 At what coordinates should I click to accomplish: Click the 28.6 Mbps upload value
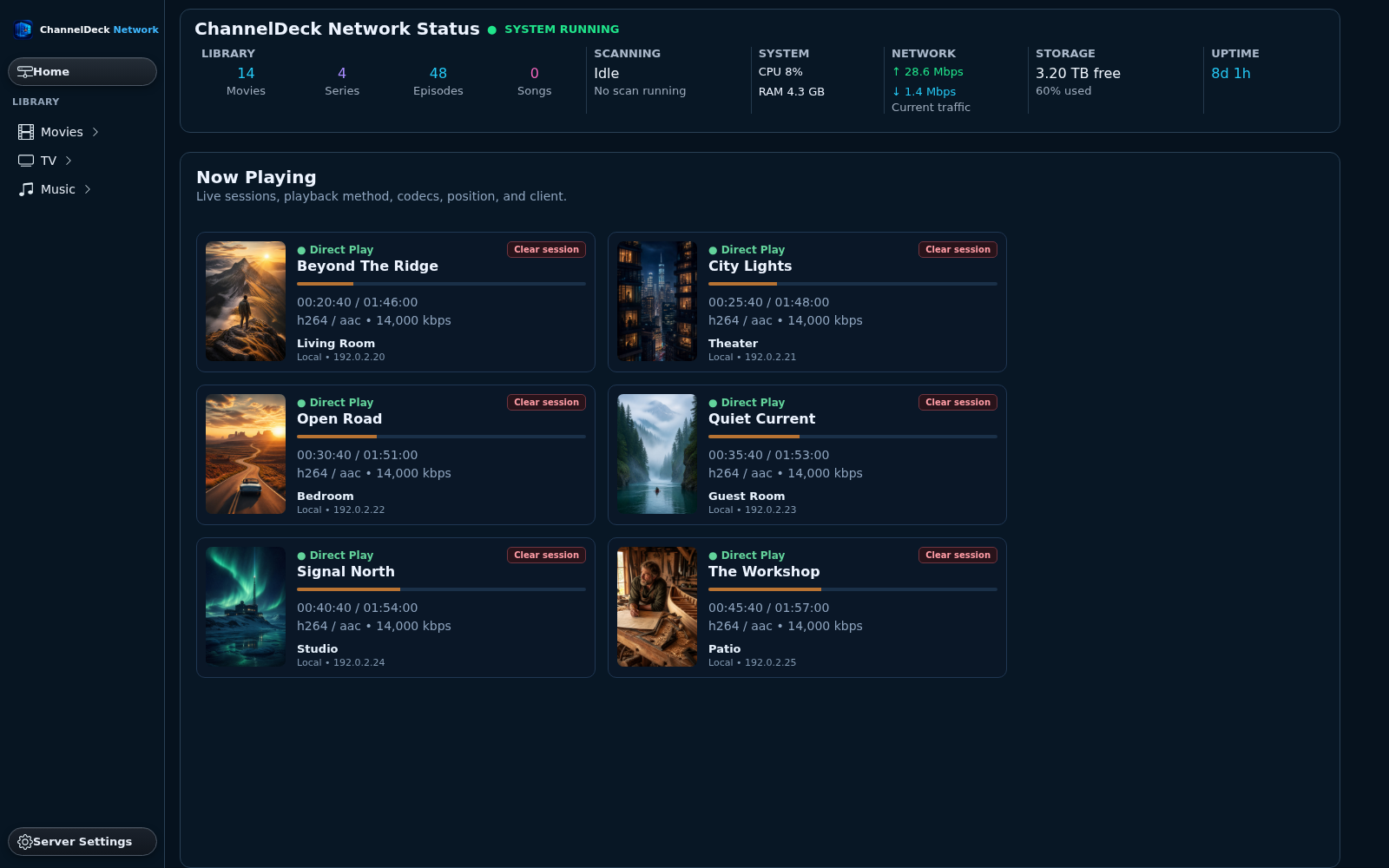click(x=928, y=72)
